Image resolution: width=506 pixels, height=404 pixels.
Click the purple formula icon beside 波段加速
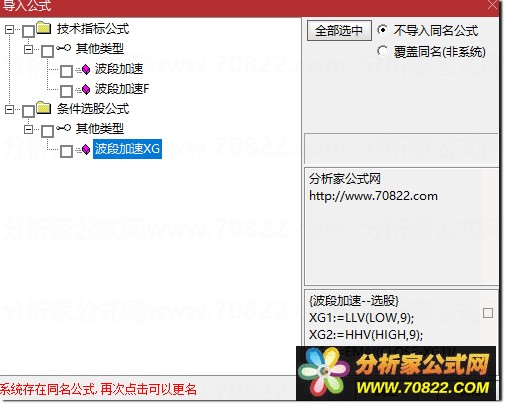86,69
